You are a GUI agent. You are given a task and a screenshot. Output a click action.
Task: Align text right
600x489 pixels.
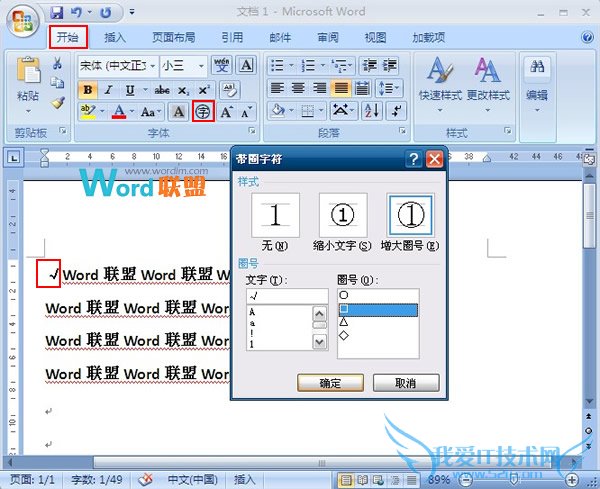click(320, 88)
